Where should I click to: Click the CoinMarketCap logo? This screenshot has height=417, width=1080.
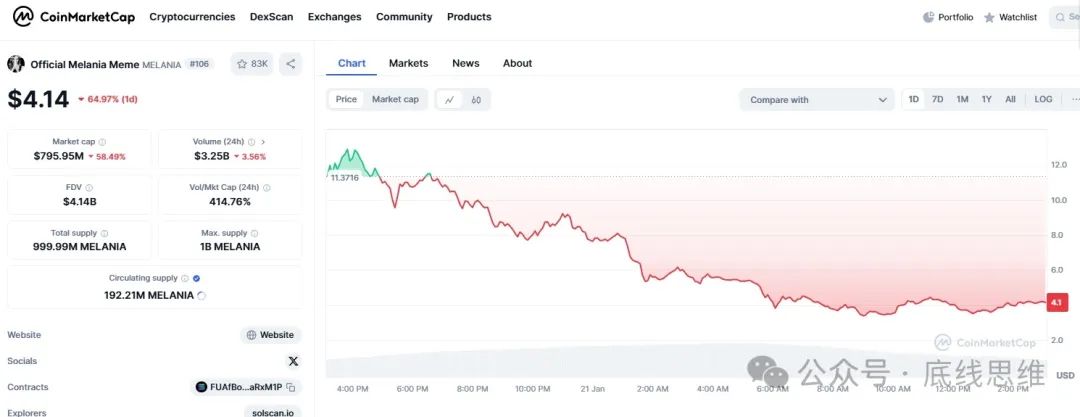74,17
